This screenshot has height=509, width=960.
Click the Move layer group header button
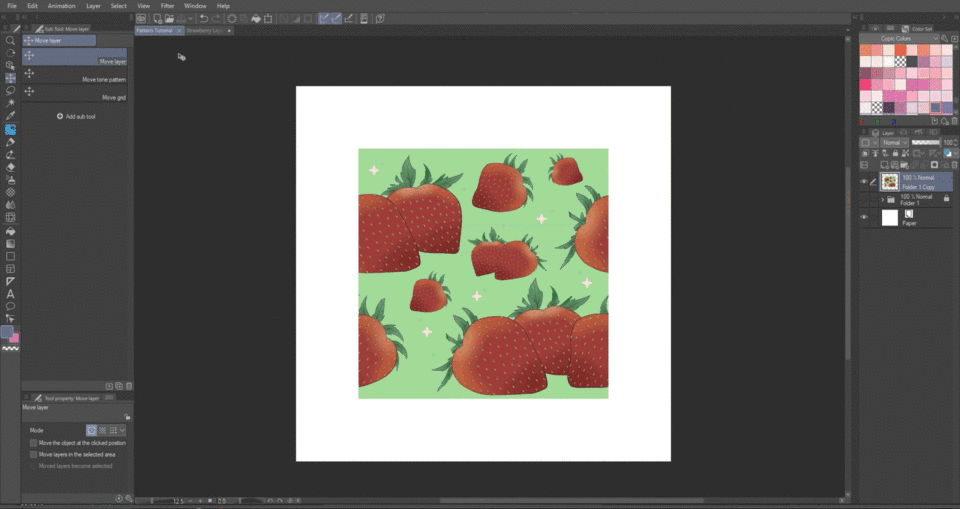[x=59, y=40]
